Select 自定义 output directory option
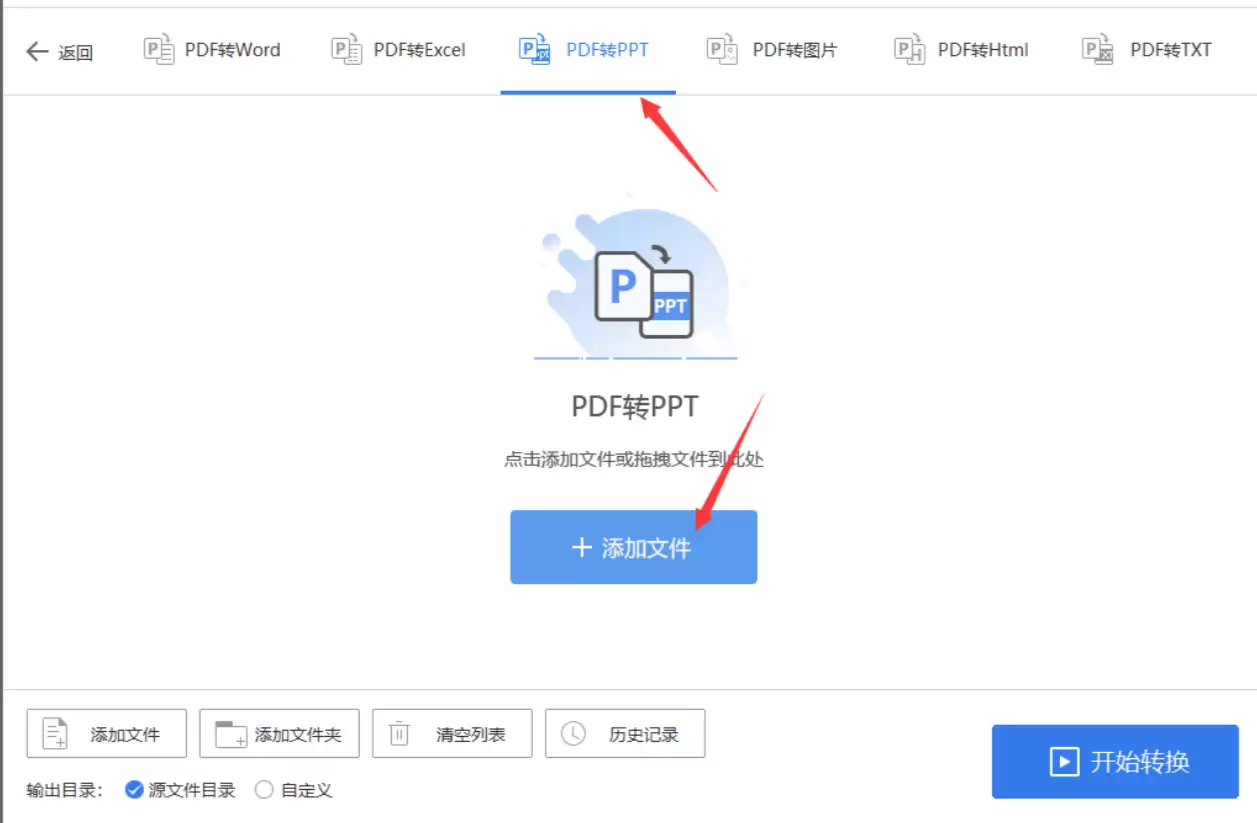This screenshot has height=823, width=1257. (x=264, y=790)
